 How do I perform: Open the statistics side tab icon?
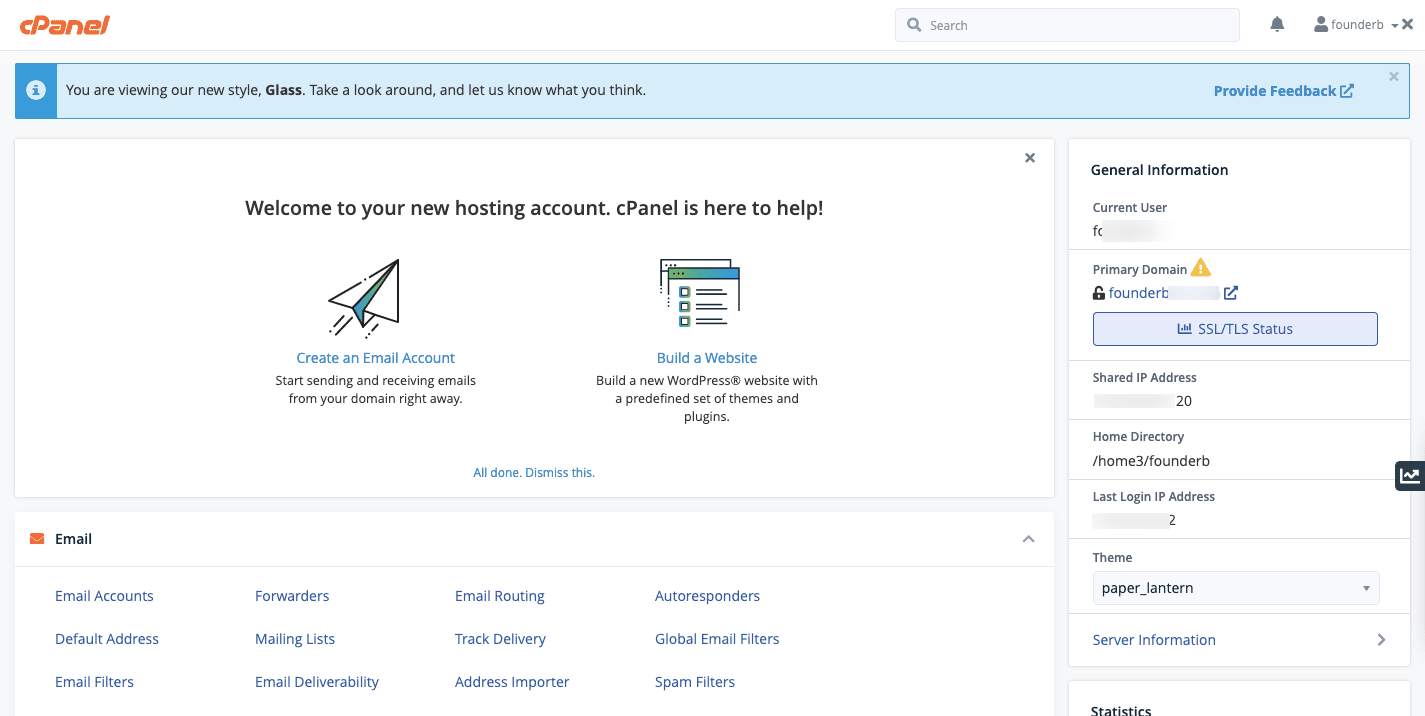pyautogui.click(x=1410, y=476)
